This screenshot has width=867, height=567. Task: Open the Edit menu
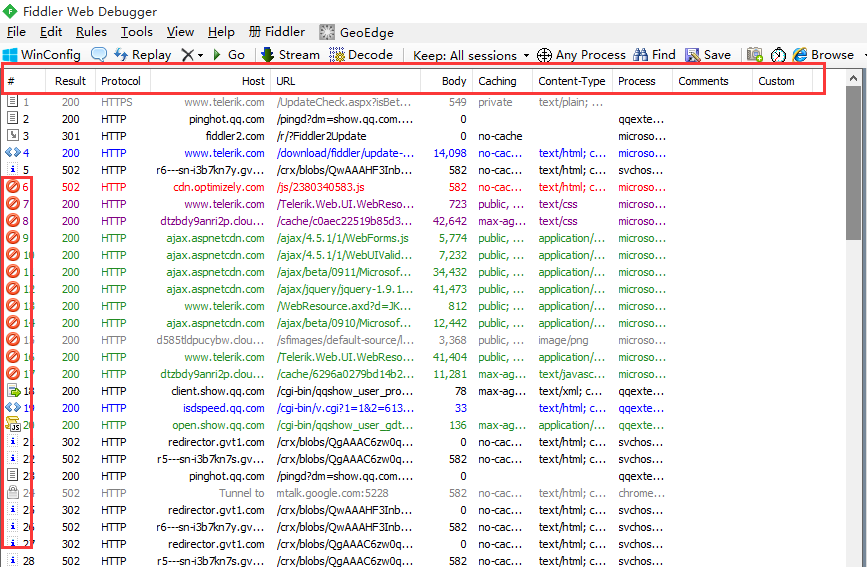pyautogui.click(x=51, y=32)
